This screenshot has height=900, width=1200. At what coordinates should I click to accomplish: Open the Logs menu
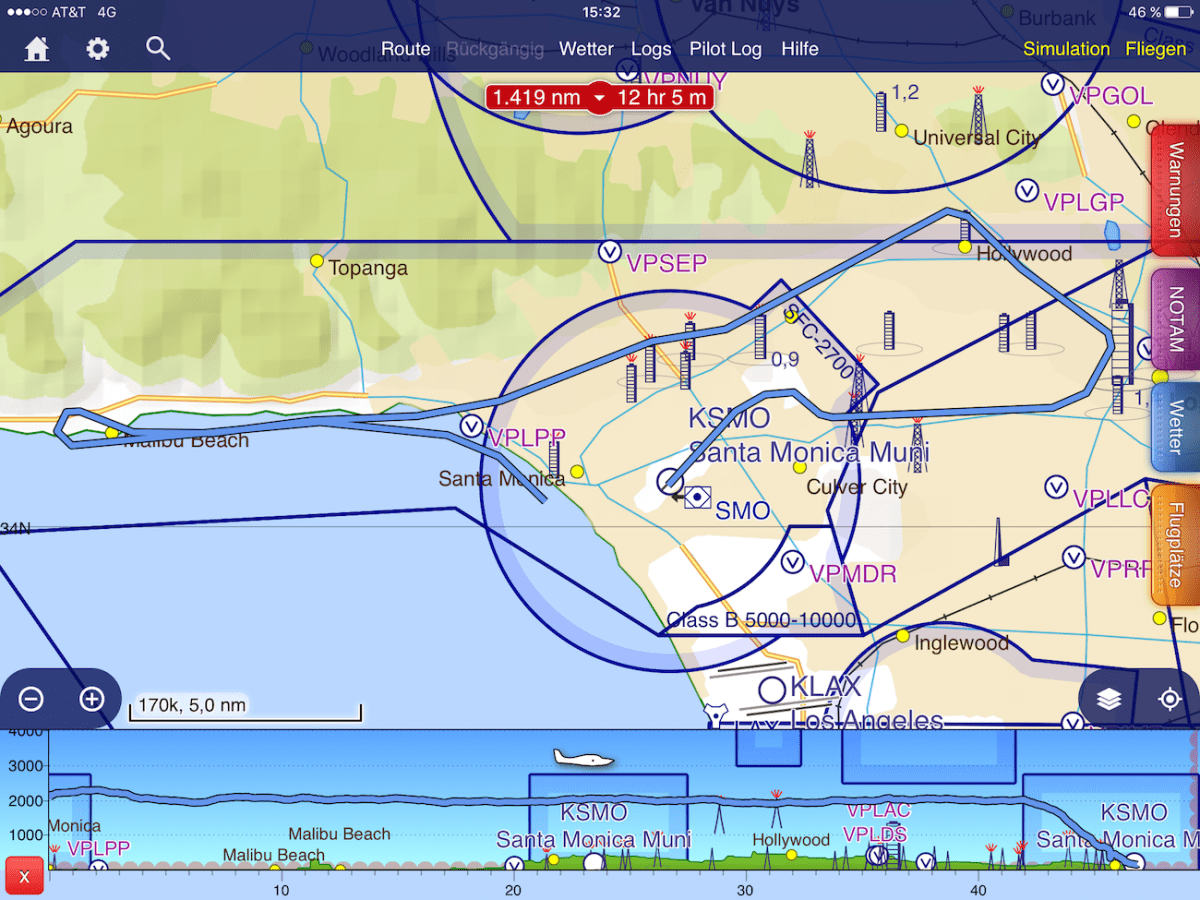651,49
